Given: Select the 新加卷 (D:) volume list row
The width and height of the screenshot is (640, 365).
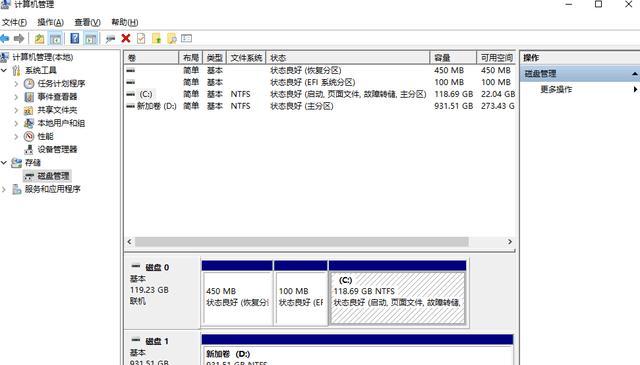Looking at the screenshot, I should [320, 106].
